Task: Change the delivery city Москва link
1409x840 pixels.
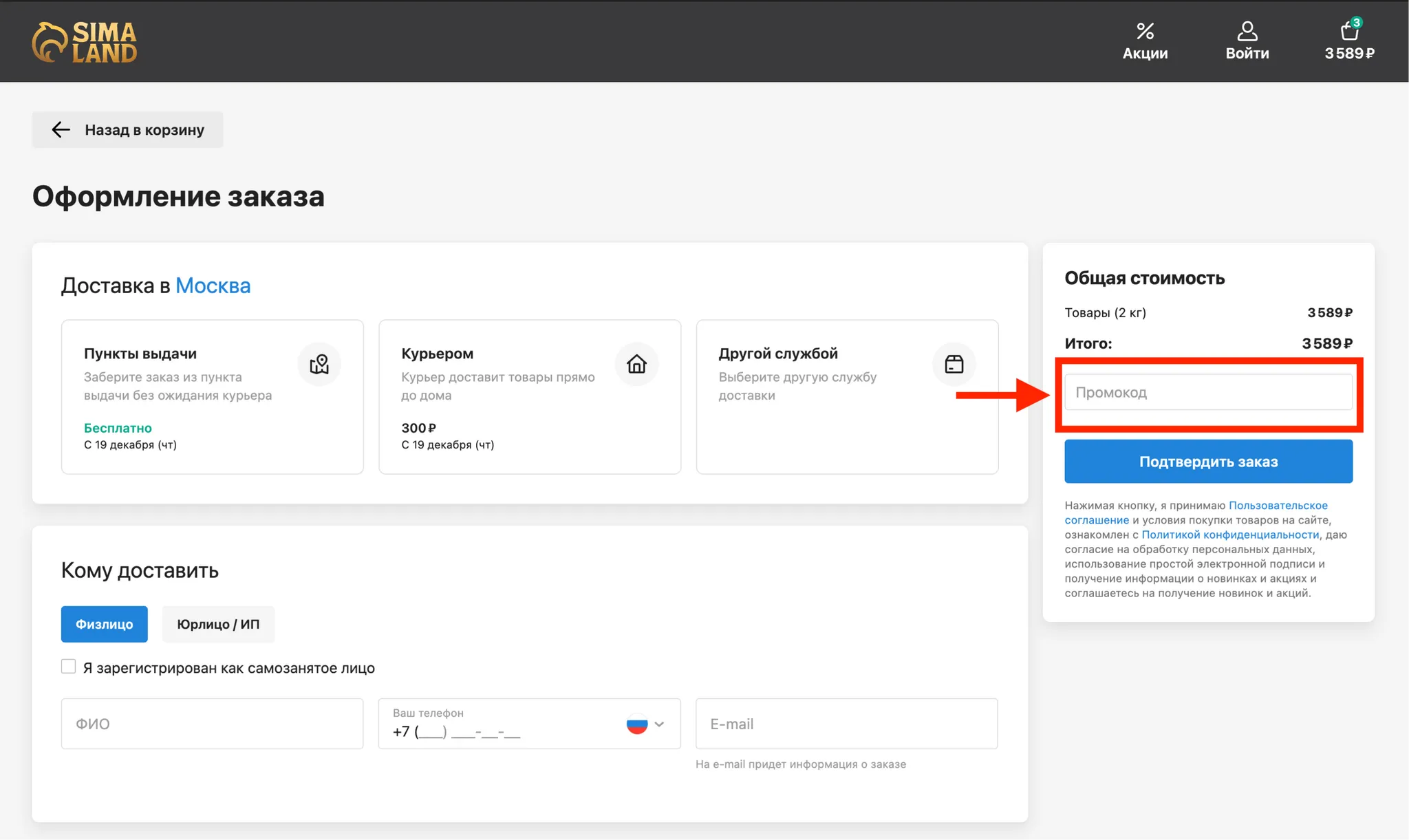Action: tap(213, 286)
